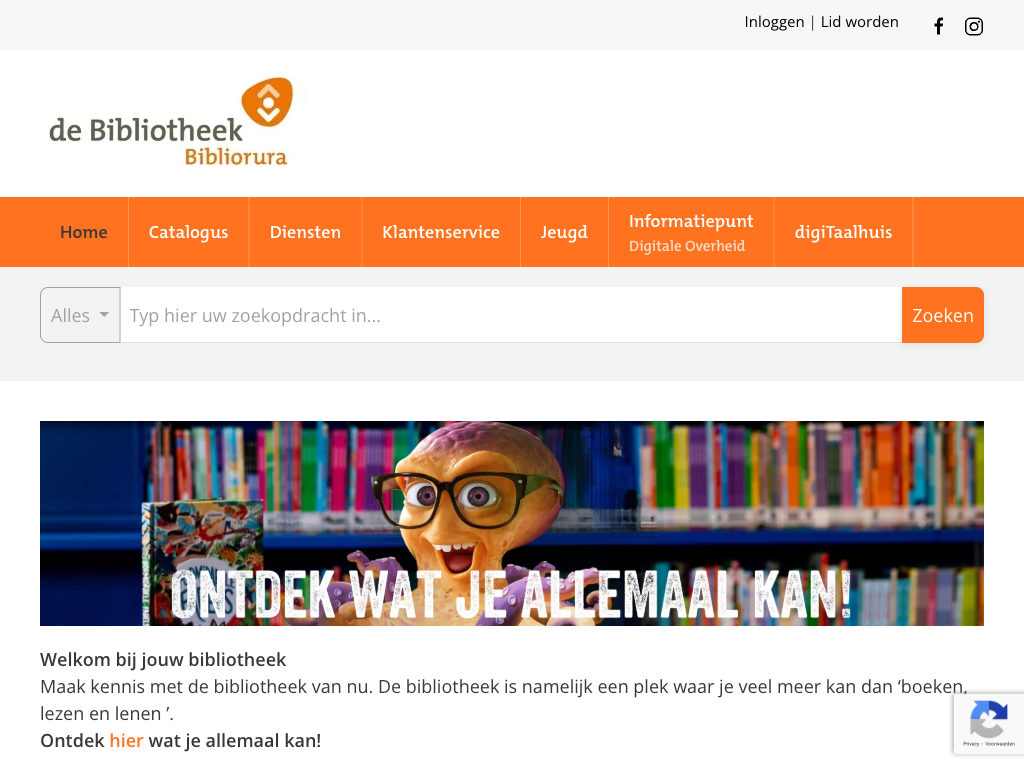Click the search query input field

click(511, 315)
